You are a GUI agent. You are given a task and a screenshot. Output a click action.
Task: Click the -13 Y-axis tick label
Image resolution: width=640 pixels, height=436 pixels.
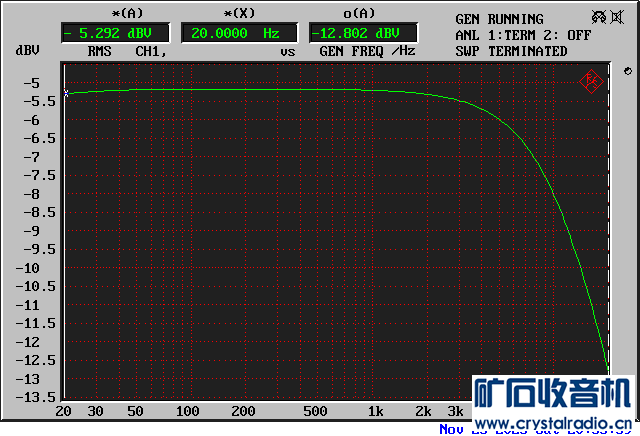tap(27, 379)
